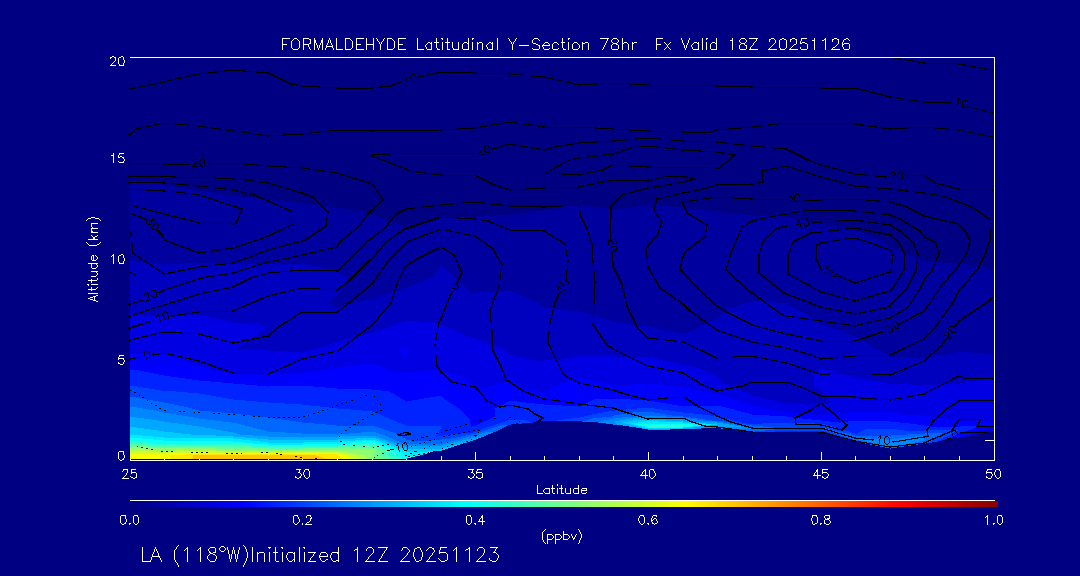Image resolution: width=1080 pixels, height=576 pixels.
Task: Click center of closed contours near latitude 46
Action: (x=852, y=260)
